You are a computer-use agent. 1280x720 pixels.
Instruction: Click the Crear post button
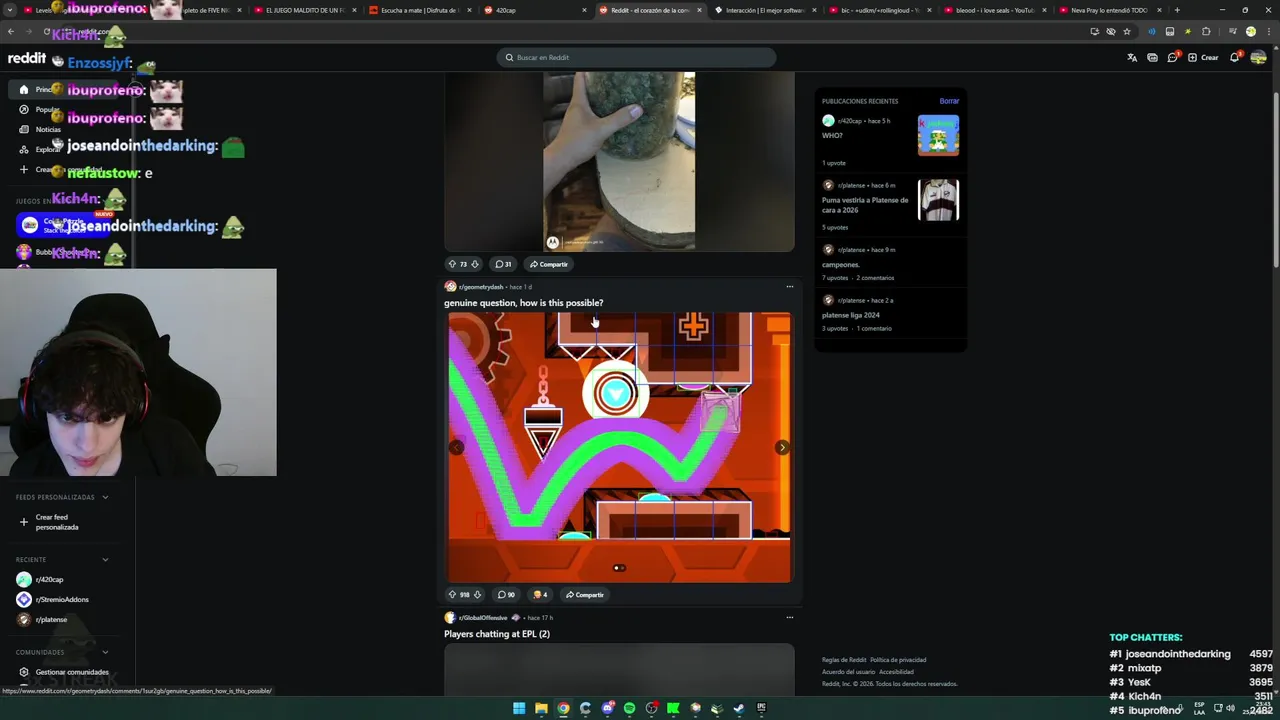tap(1203, 58)
